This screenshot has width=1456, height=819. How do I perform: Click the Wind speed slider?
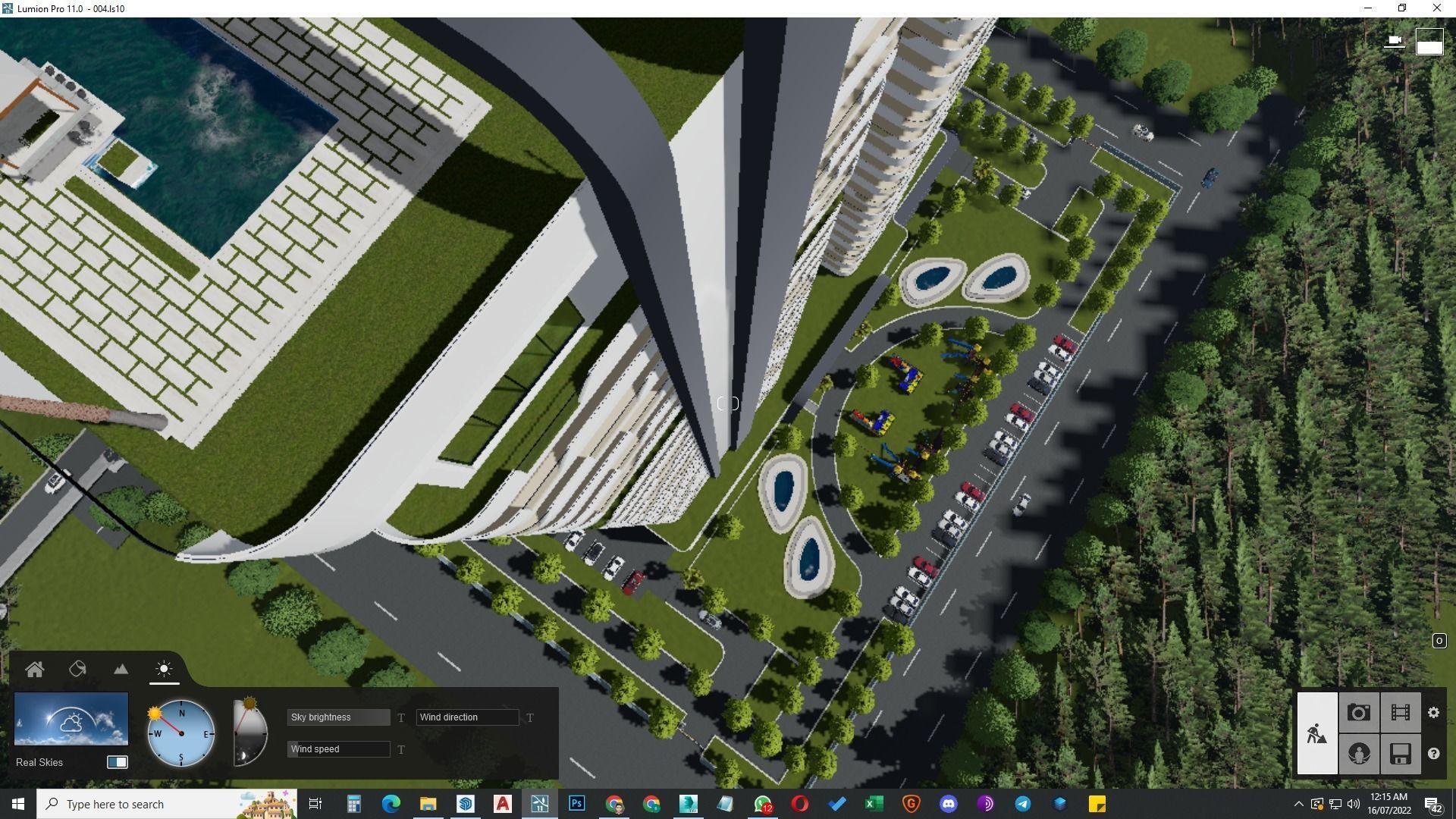pyautogui.click(x=338, y=749)
